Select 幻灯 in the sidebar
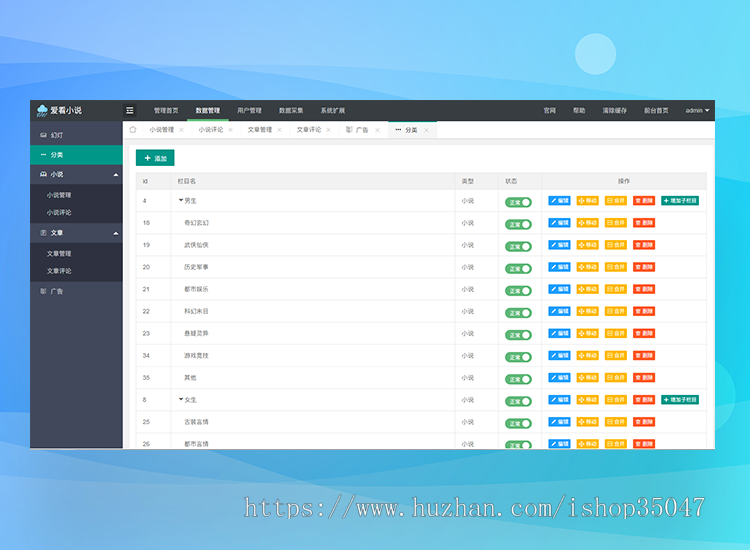This screenshot has width=750, height=550. click(77, 135)
